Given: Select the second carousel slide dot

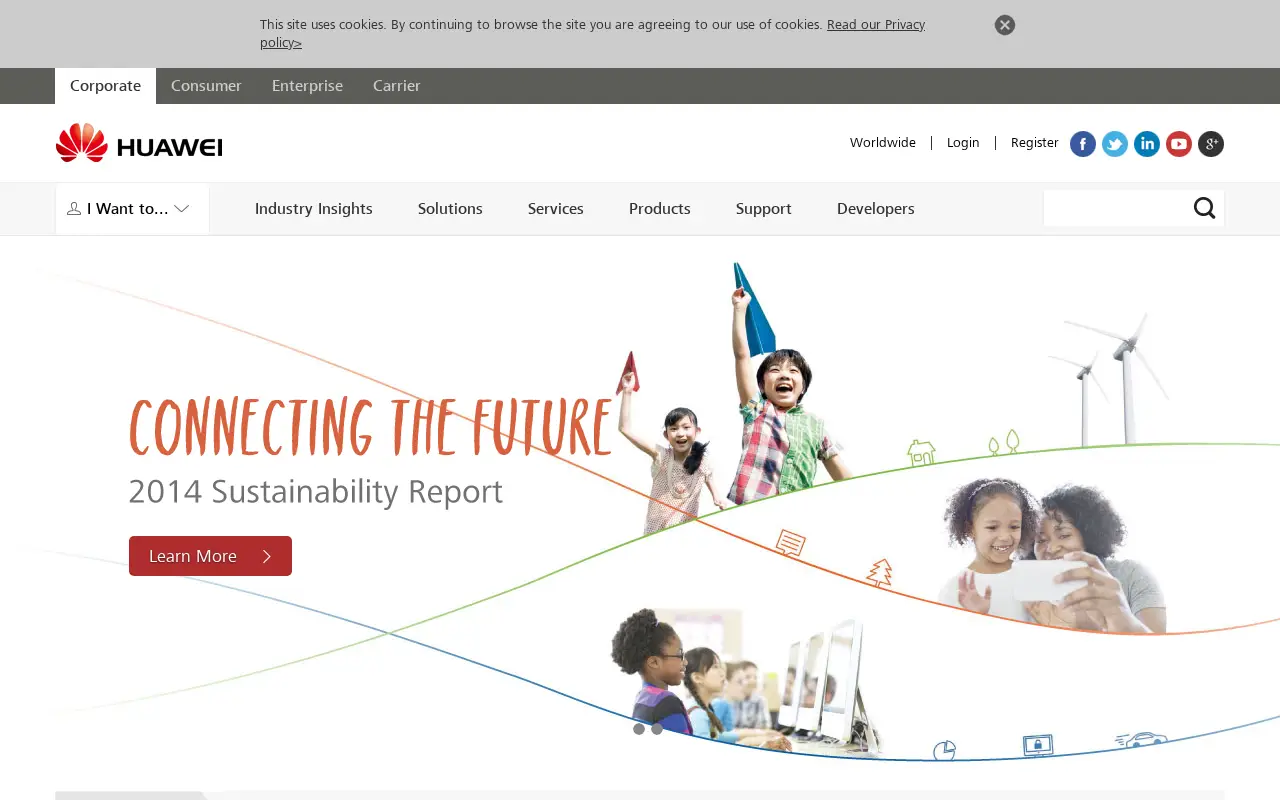Looking at the screenshot, I should [657, 729].
